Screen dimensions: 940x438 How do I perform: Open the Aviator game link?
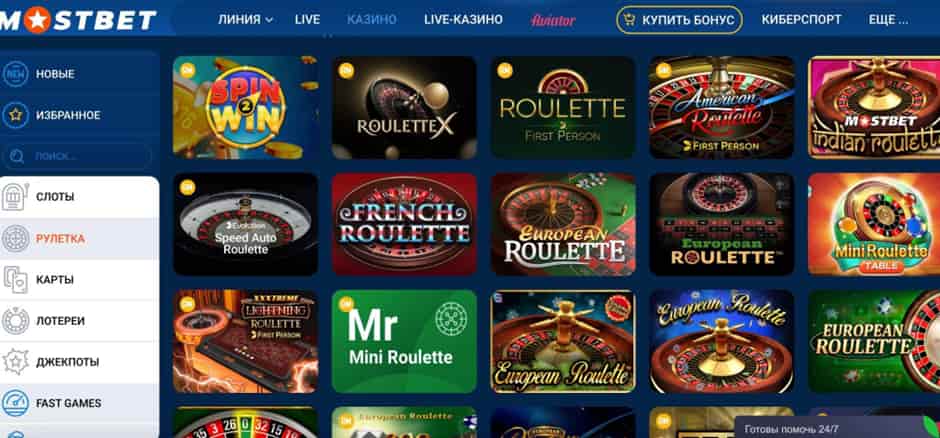tap(553, 20)
